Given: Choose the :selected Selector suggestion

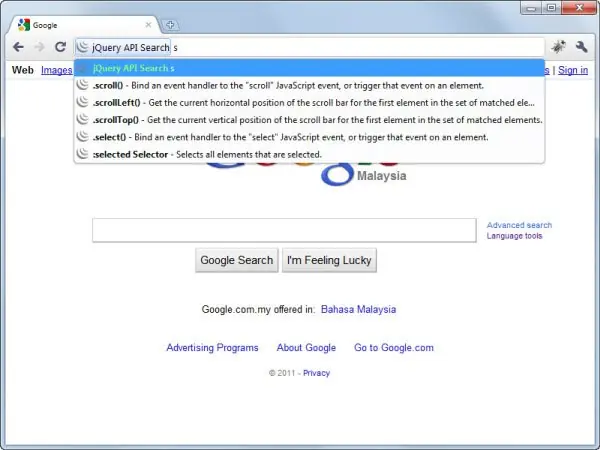Looking at the screenshot, I should click(309, 154).
